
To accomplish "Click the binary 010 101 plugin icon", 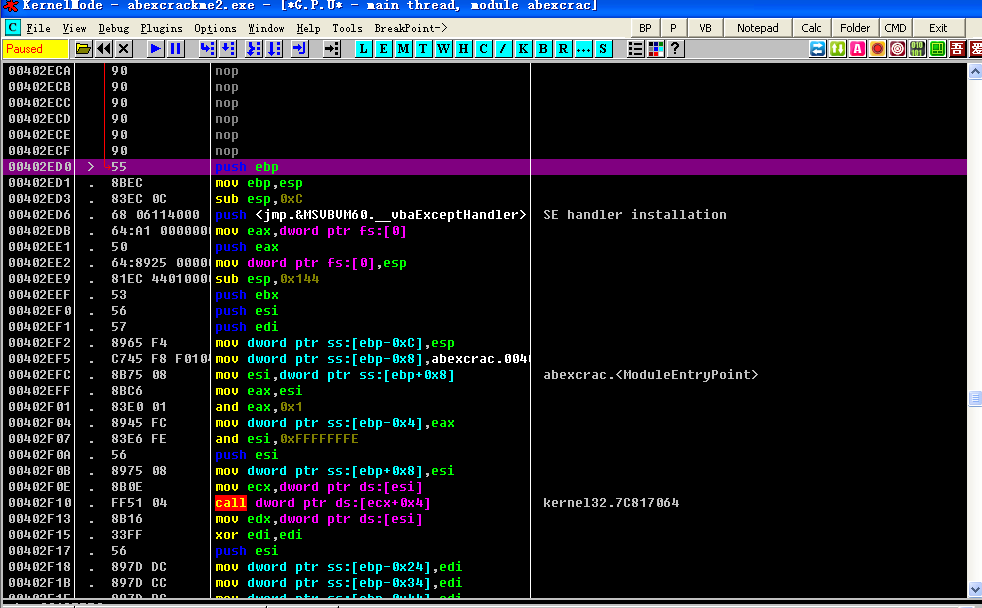I will pos(917,49).
